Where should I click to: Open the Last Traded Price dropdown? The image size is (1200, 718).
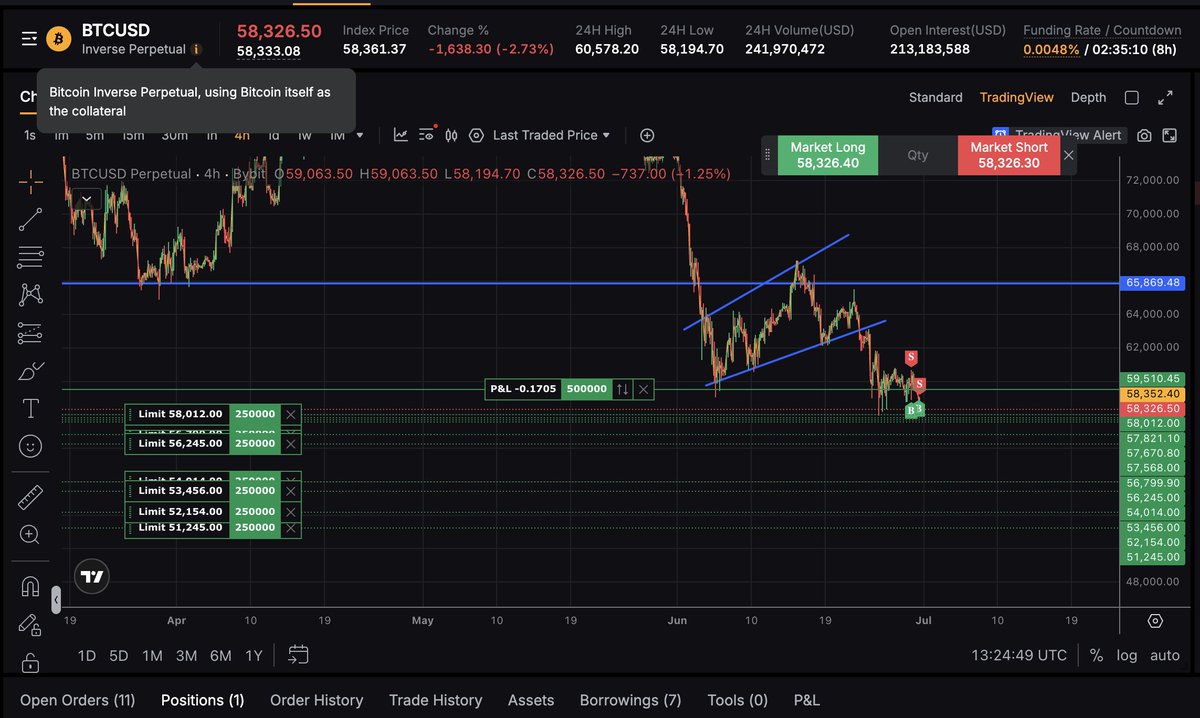pos(551,135)
